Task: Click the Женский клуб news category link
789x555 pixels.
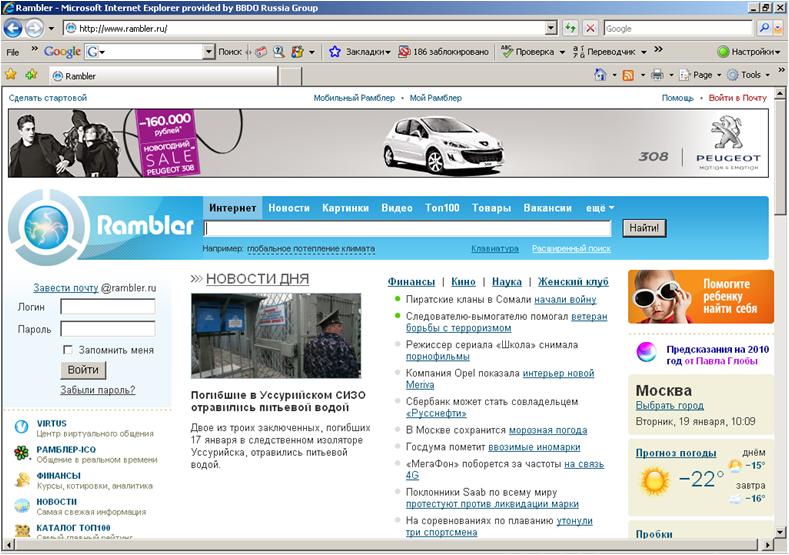Action: 573,281
